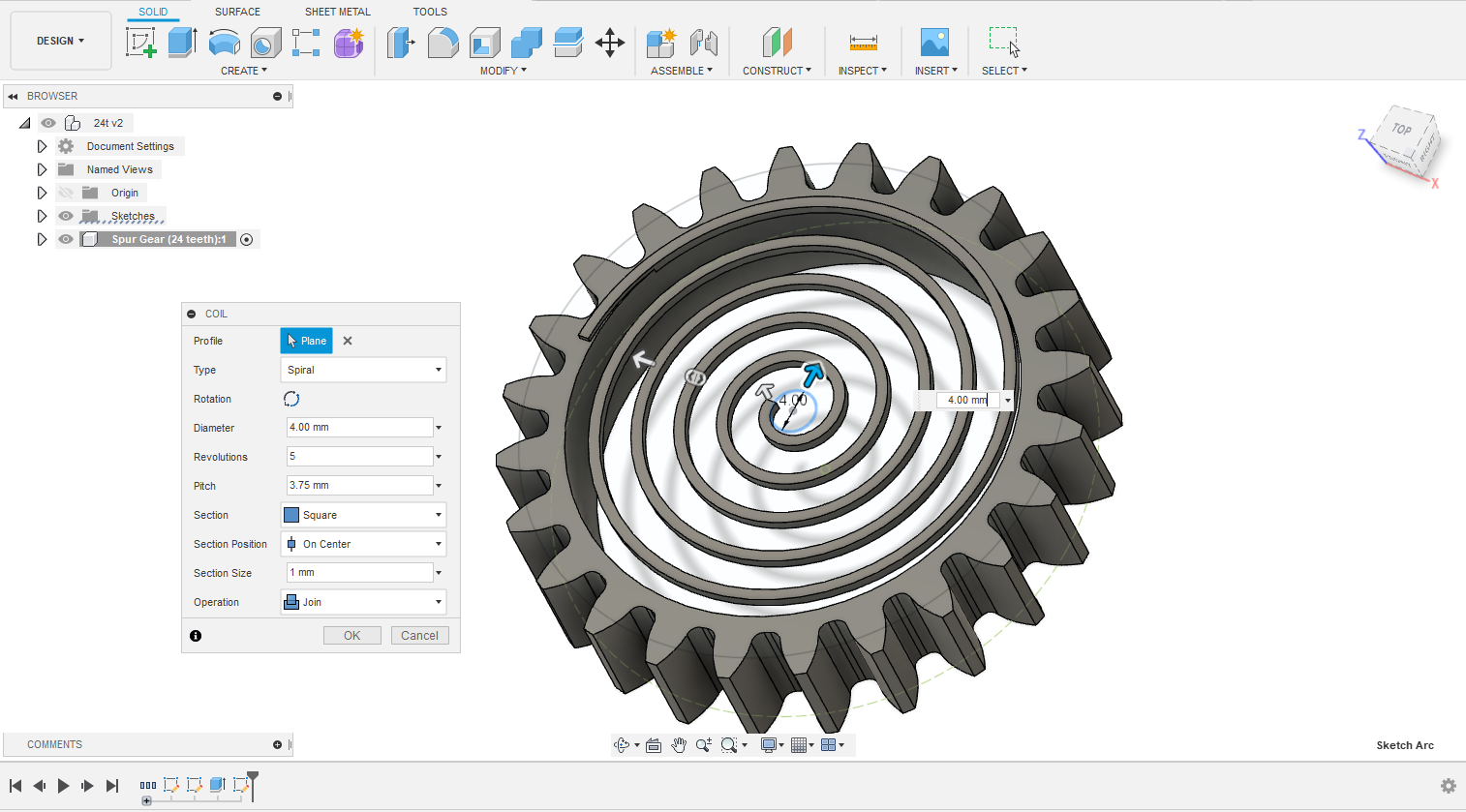The image size is (1466, 812).
Task: Click the Measure icon under Inspect
Action: pos(863,43)
